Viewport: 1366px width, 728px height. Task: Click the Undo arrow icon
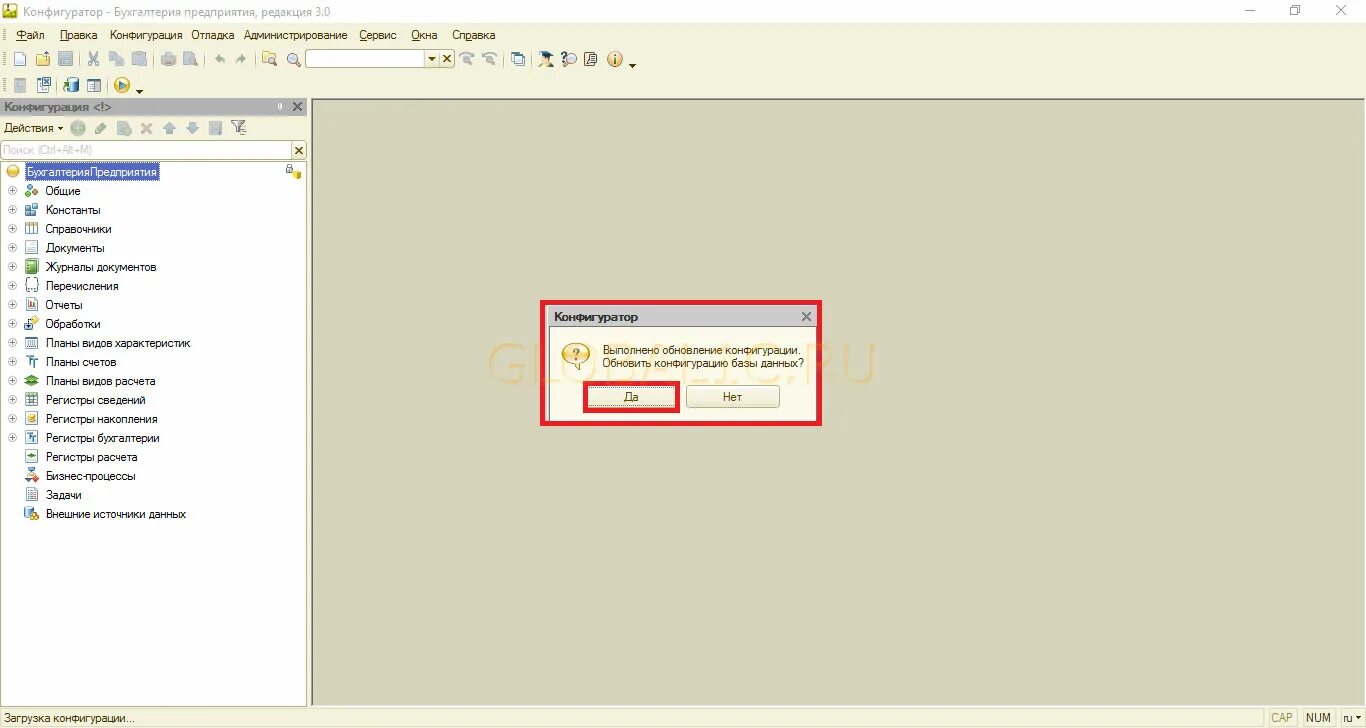pos(219,59)
